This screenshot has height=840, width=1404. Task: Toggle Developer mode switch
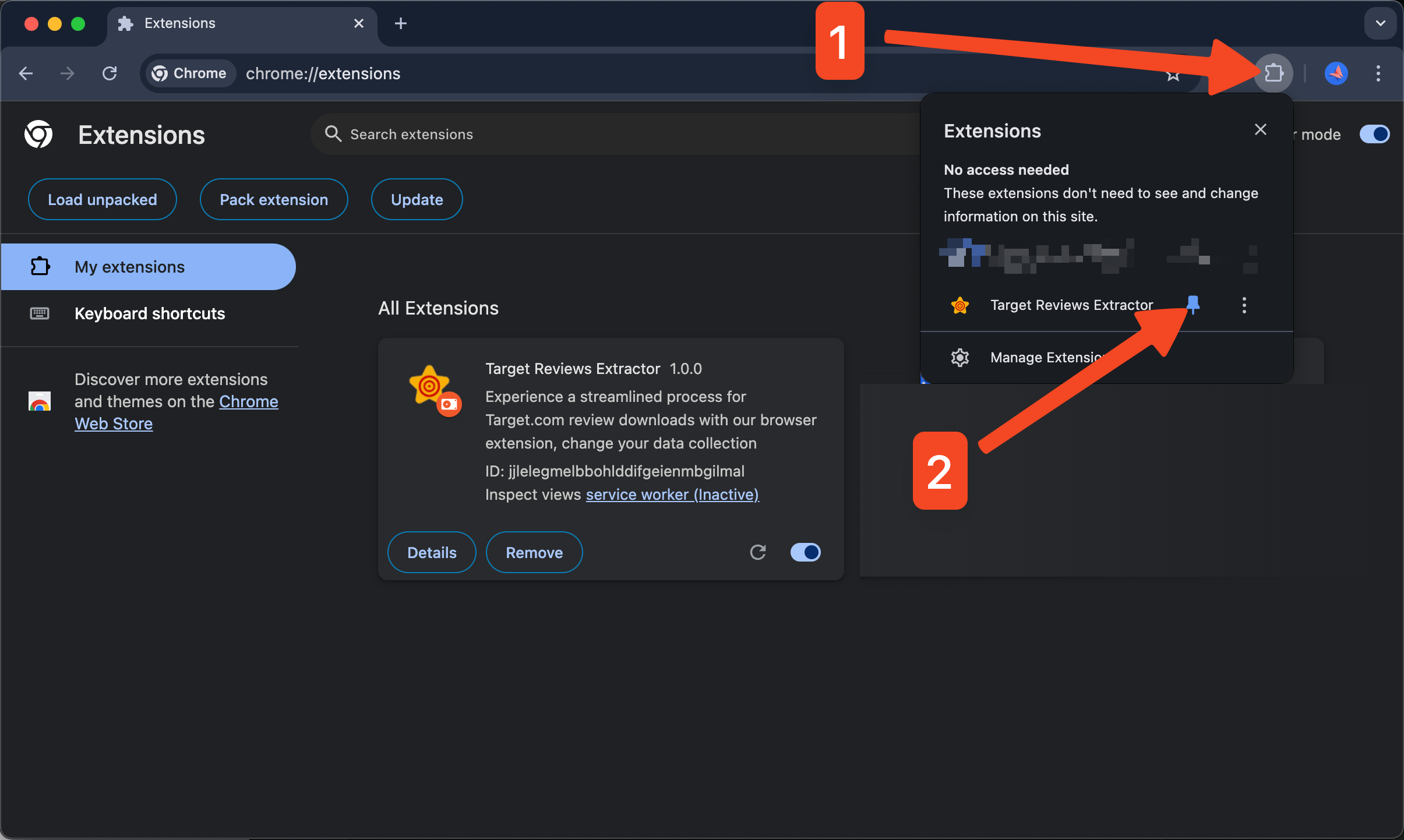tap(1375, 134)
